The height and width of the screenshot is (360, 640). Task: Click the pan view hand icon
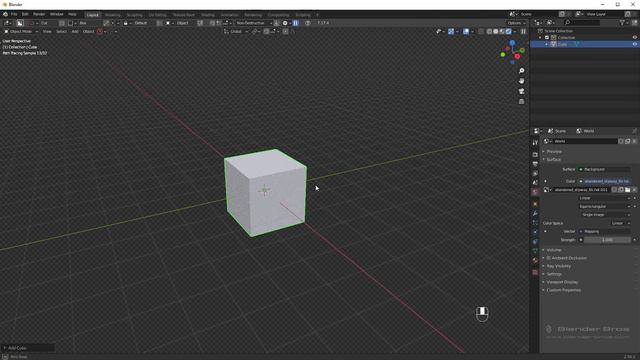pos(521,81)
